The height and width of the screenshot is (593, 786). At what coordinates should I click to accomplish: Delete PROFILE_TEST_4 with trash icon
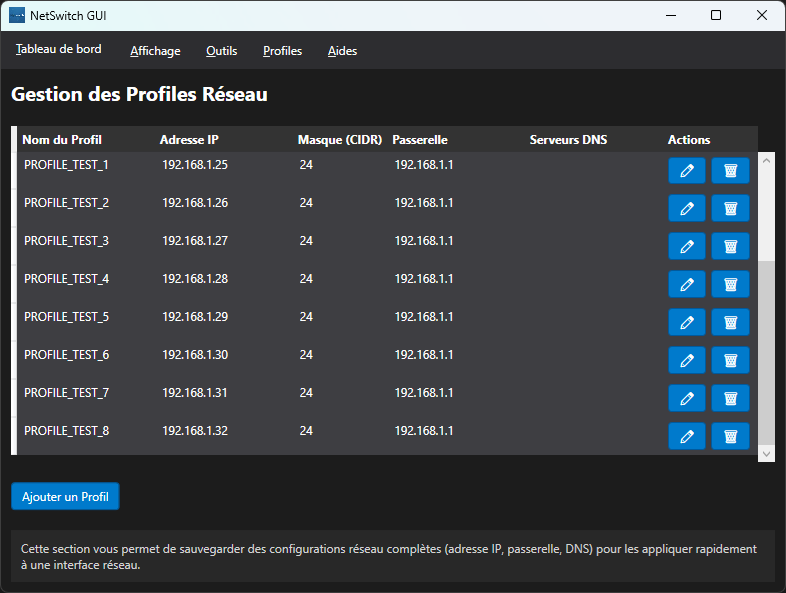point(730,284)
